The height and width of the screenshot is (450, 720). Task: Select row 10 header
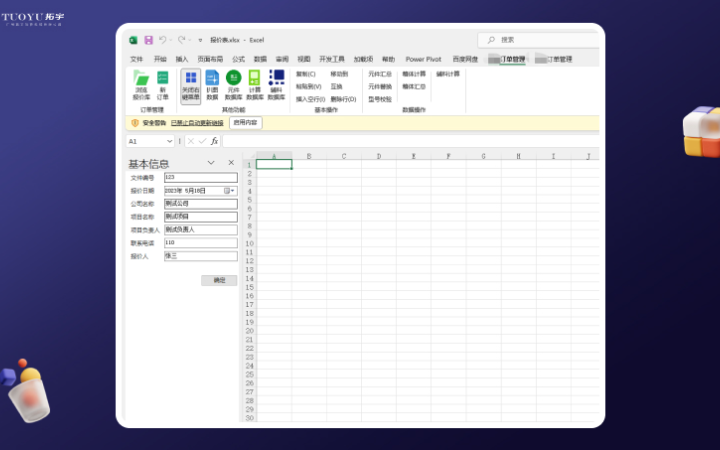[x=249, y=243]
